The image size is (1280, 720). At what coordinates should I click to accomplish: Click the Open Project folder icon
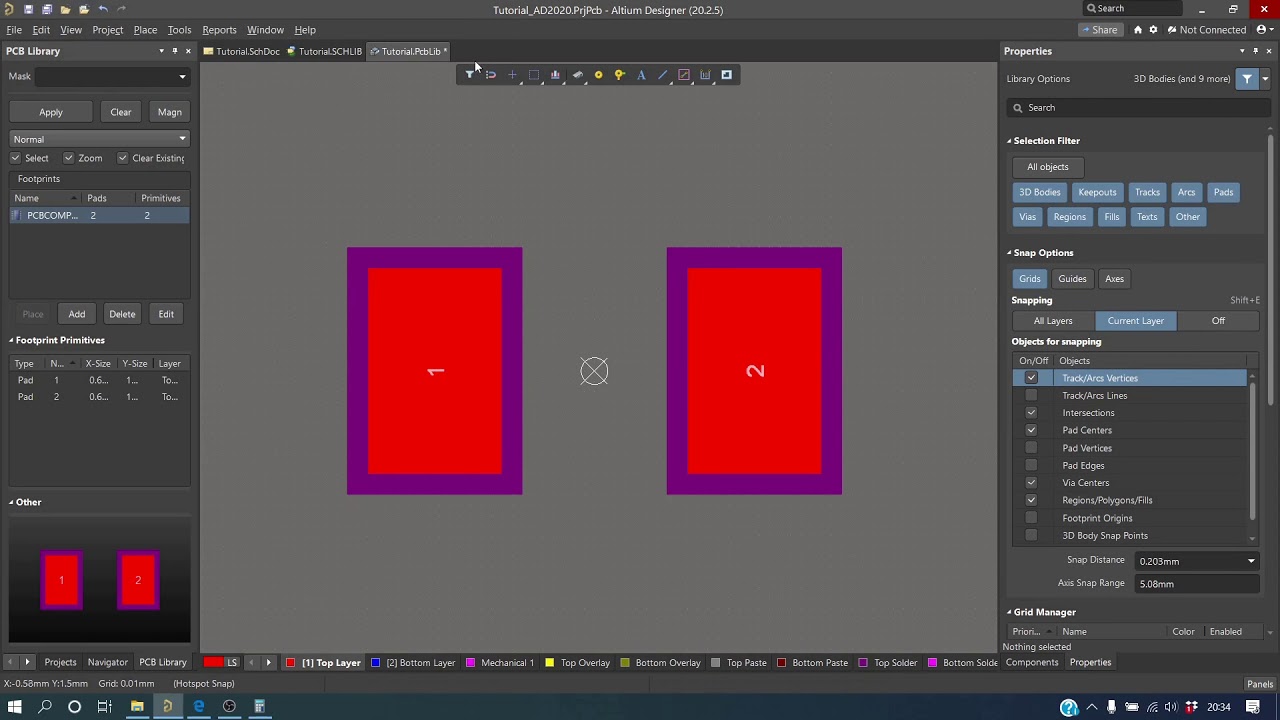coord(84,9)
